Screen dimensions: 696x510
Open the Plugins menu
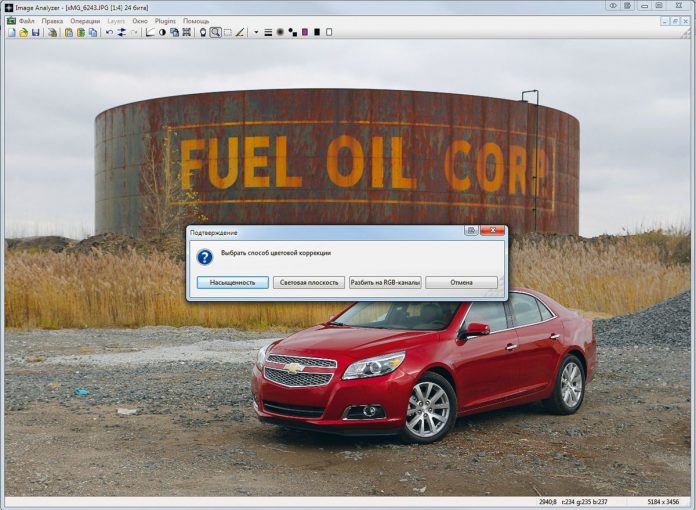[165, 20]
